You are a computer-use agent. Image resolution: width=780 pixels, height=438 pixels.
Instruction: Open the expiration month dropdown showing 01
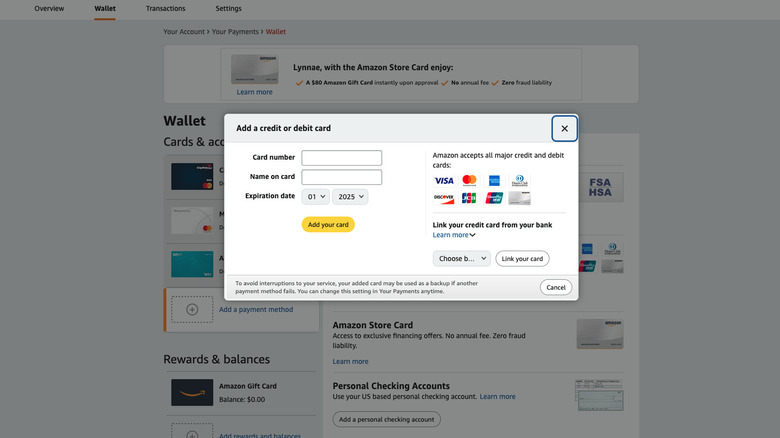(315, 197)
